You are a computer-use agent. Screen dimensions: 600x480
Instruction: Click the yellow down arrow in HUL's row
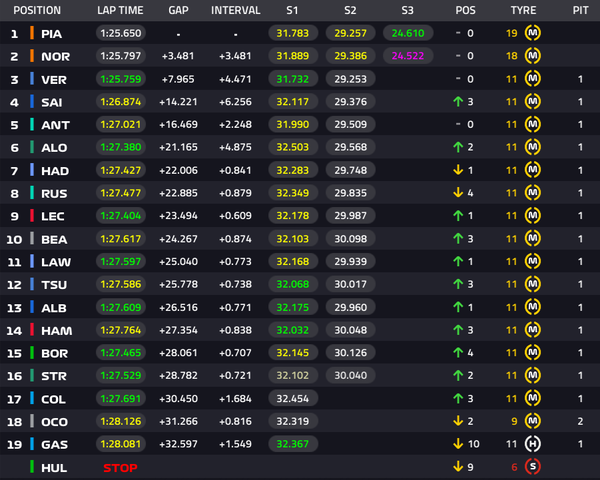(458, 467)
